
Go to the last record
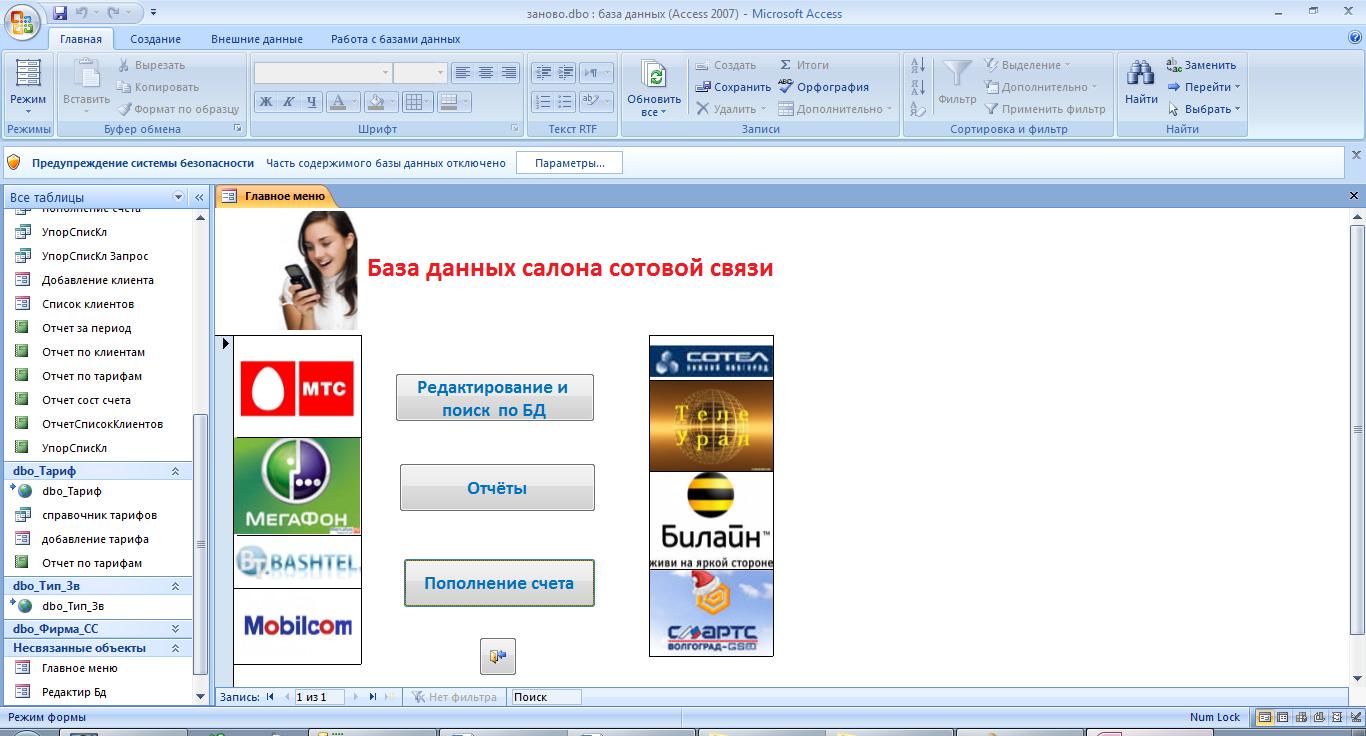point(372,697)
